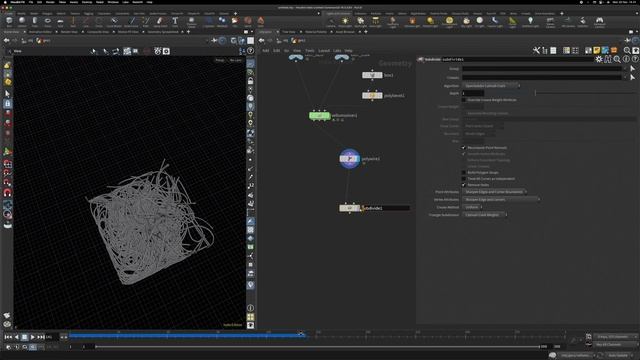This screenshot has height=360, width=640.
Task: Select the Tube shelf tool
Action: (x=35, y=22)
